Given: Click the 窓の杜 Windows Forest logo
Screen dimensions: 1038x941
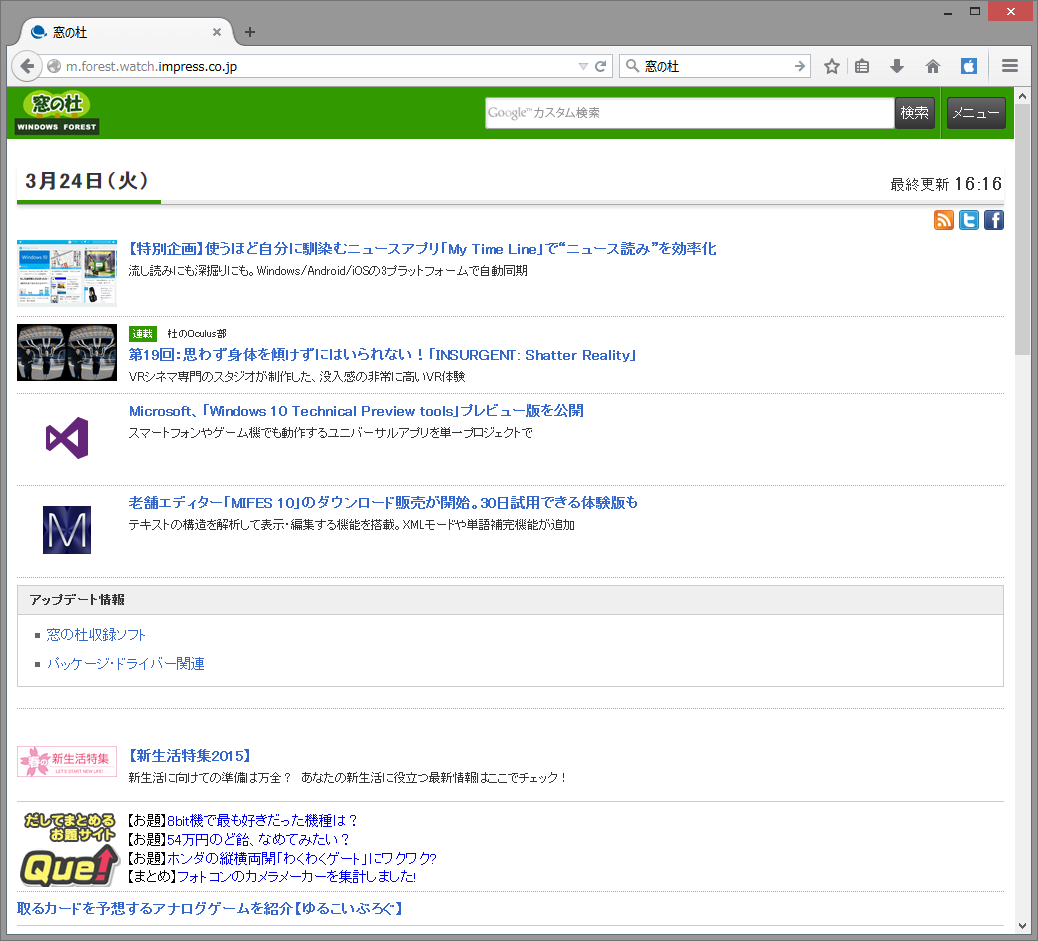Looking at the screenshot, I should coord(57,113).
